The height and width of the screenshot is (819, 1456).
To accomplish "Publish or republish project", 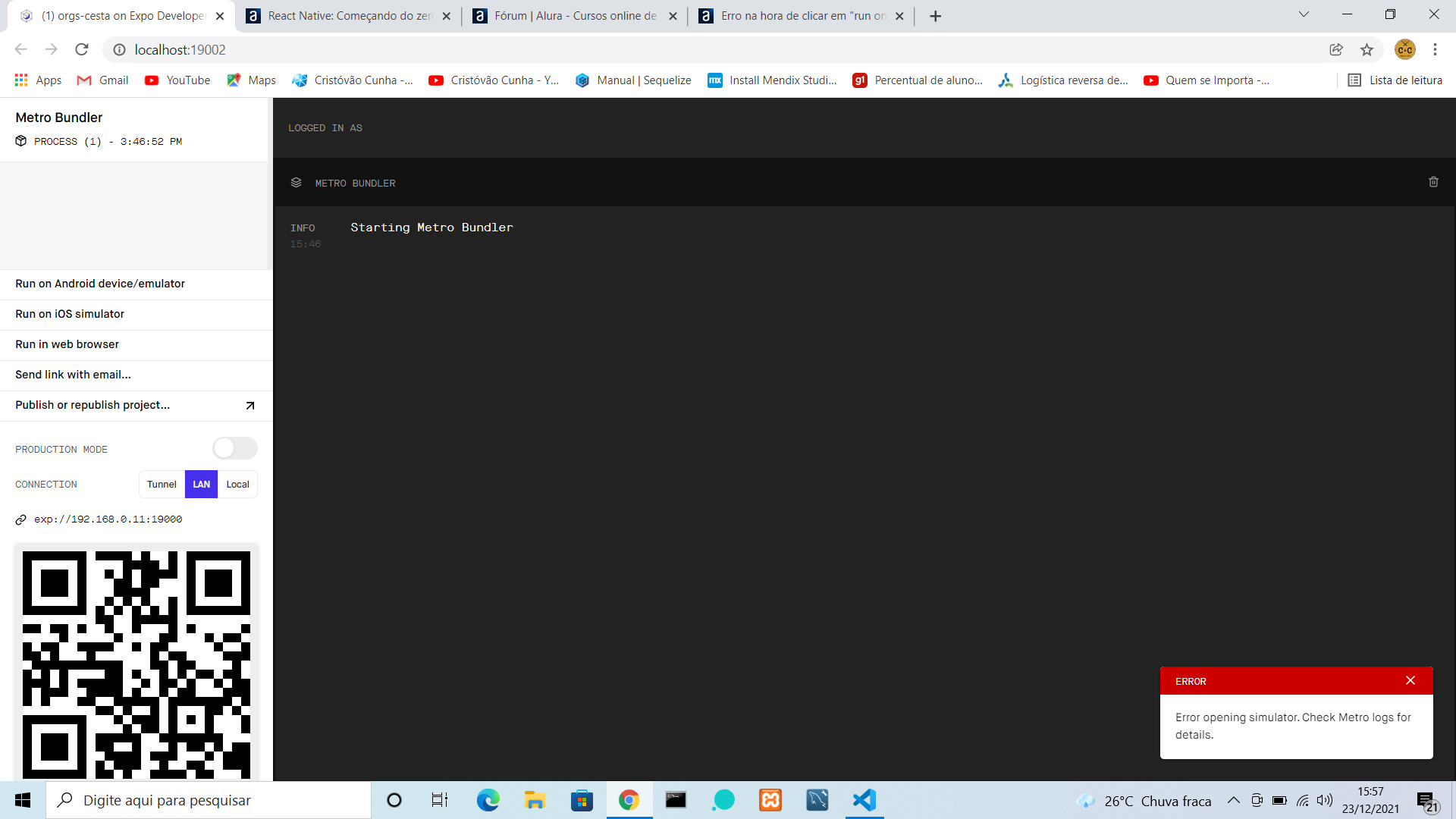I will click(136, 405).
